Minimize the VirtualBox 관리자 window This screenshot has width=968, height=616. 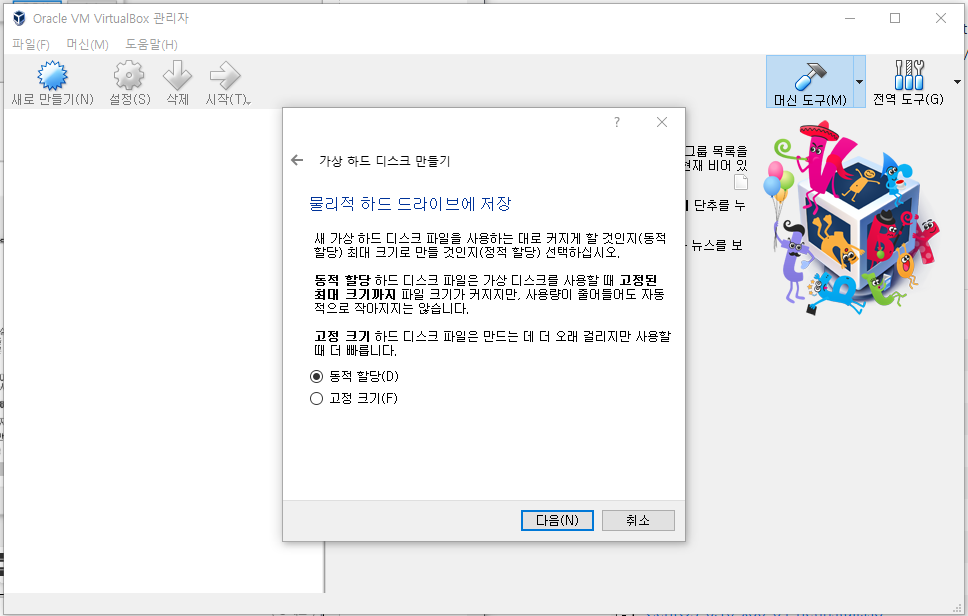(x=850, y=19)
